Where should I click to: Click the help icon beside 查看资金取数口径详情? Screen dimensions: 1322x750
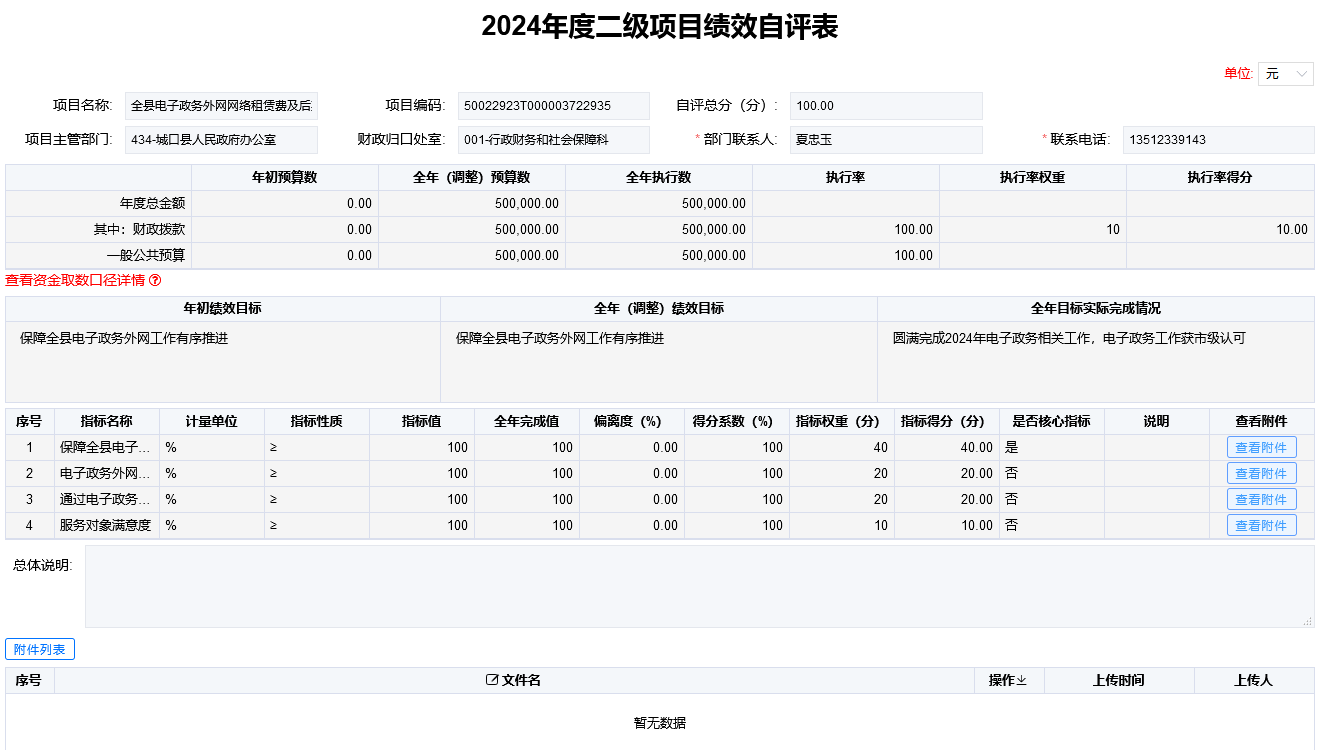tap(155, 280)
